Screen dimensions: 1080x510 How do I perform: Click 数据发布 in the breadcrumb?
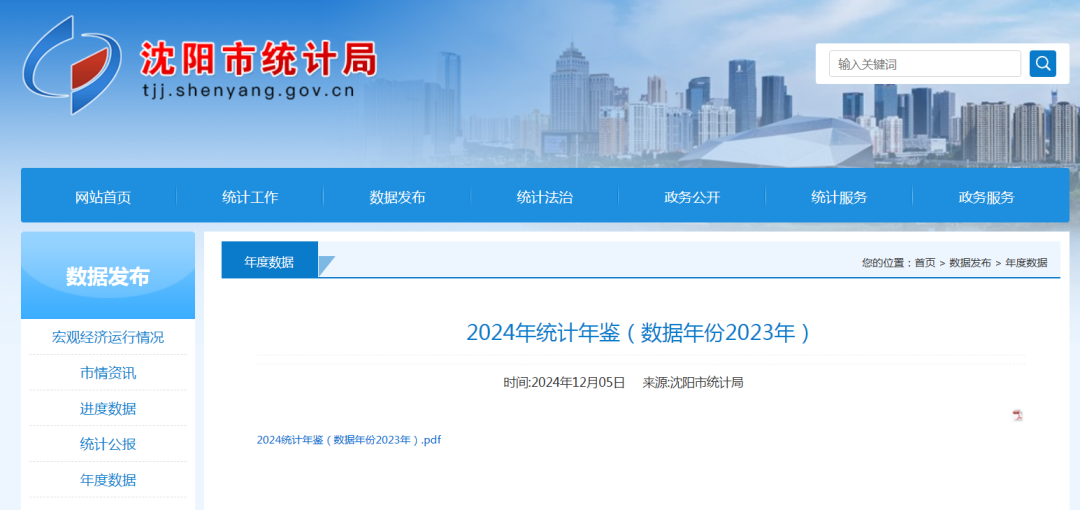coord(970,263)
